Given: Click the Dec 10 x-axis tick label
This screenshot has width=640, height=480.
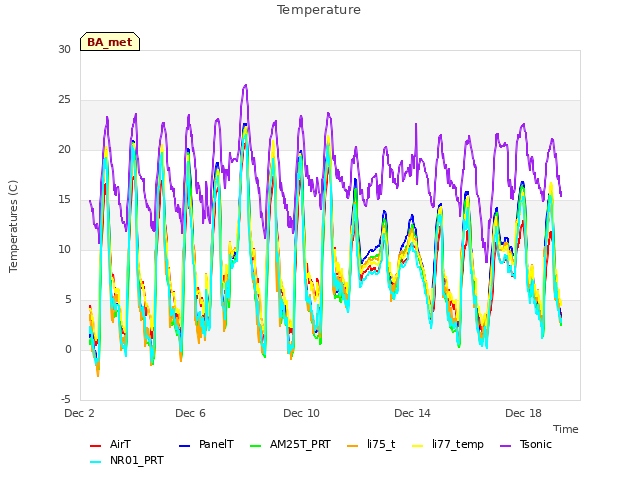Looking at the screenshot, I should (301, 413).
